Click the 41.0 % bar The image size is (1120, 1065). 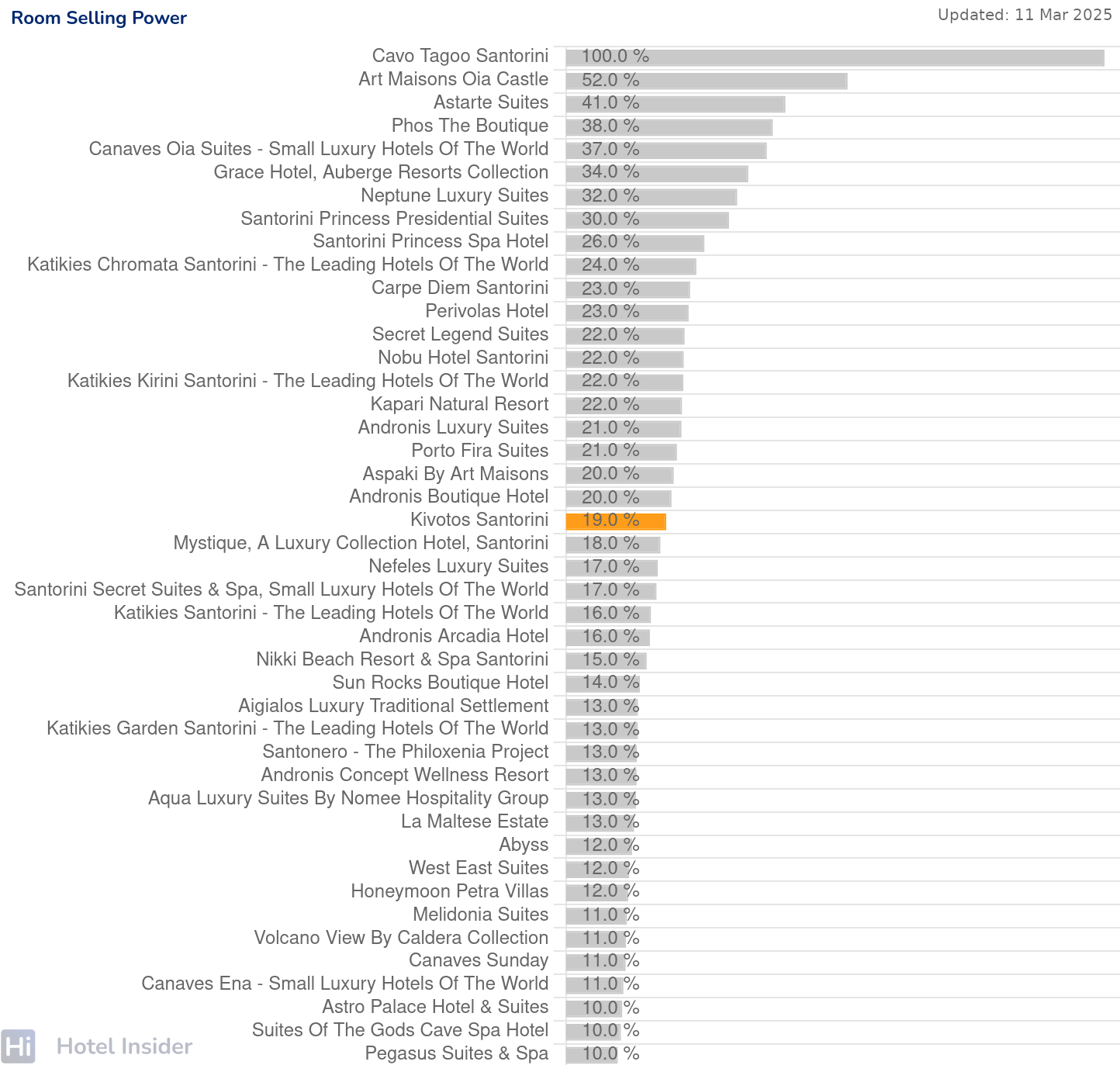pyautogui.click(x=676, y=104)
